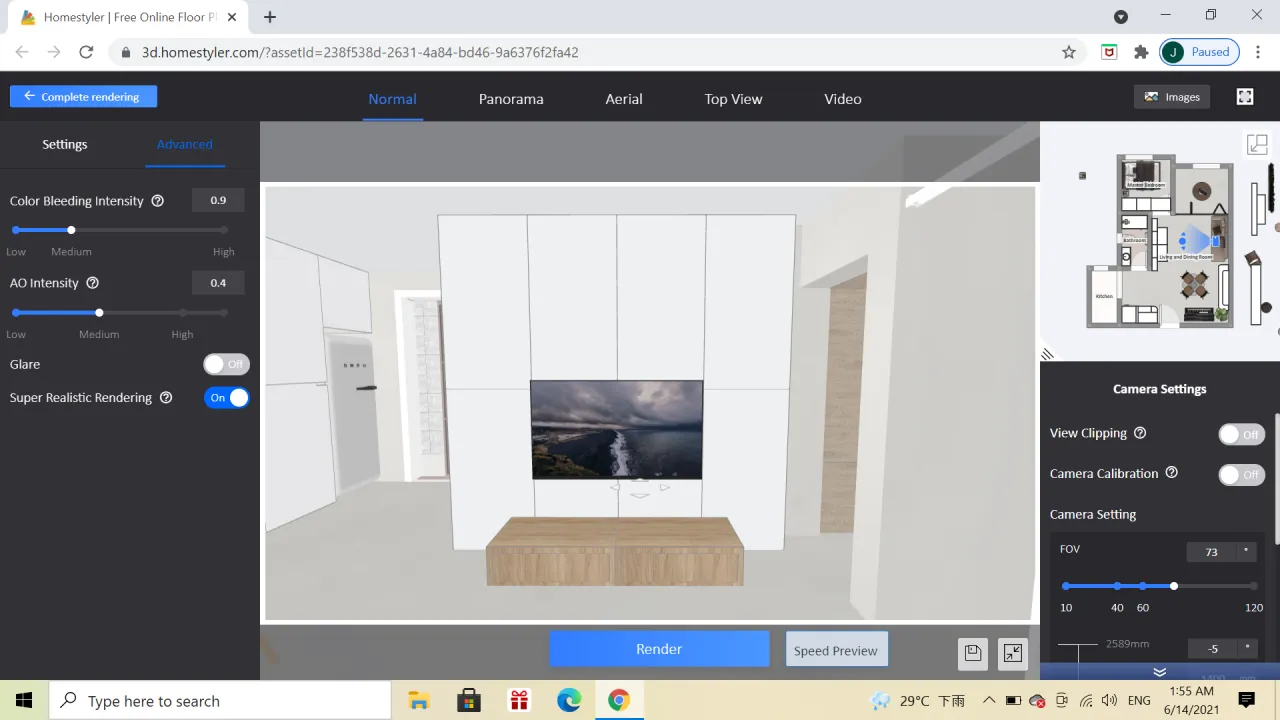Click the AO Intensity value field
1280x720 pixels.
218,283
